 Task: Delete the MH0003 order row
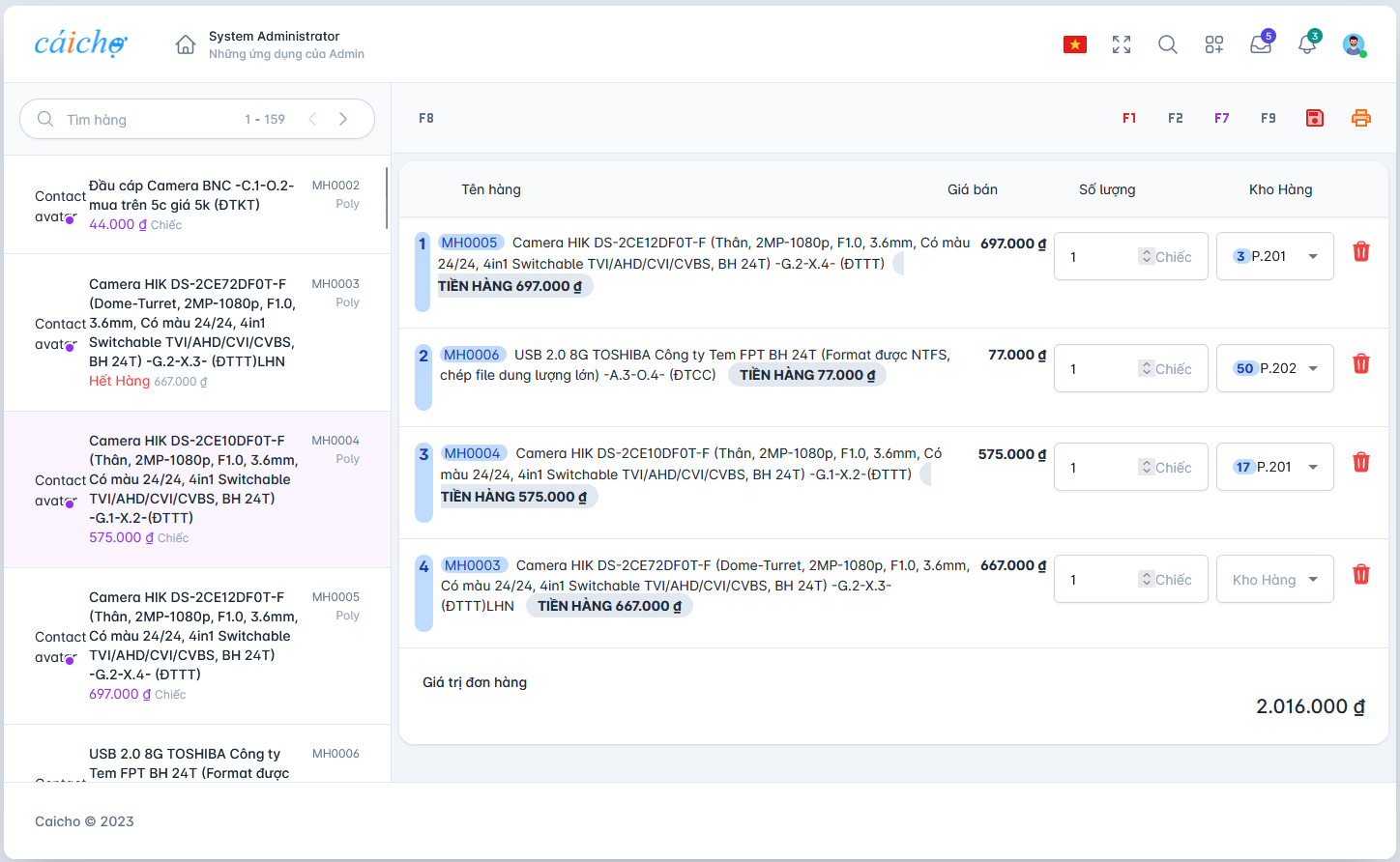[x=1360, y=575]
